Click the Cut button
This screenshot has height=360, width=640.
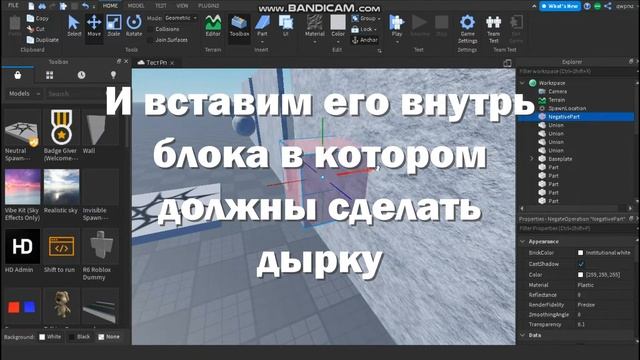tap(36, 29)
